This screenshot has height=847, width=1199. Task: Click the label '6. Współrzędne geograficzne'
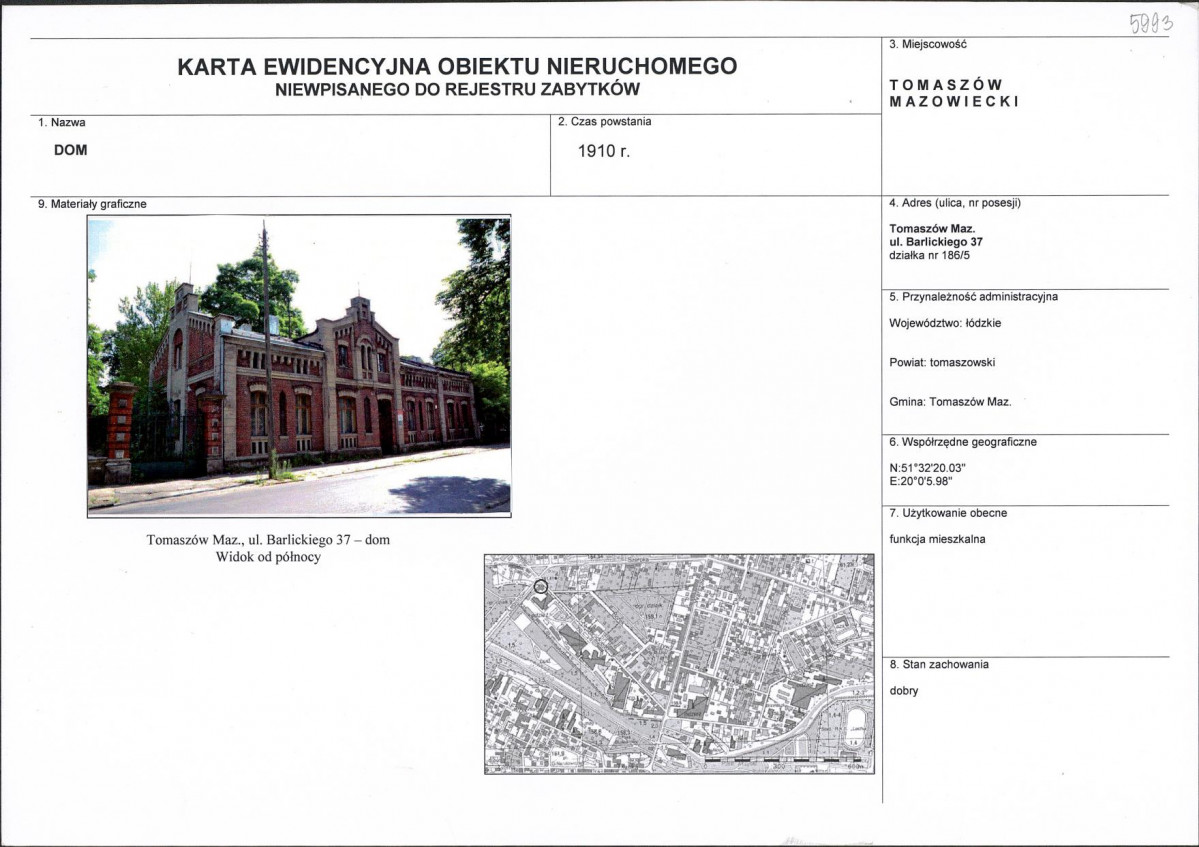[963, 442]
